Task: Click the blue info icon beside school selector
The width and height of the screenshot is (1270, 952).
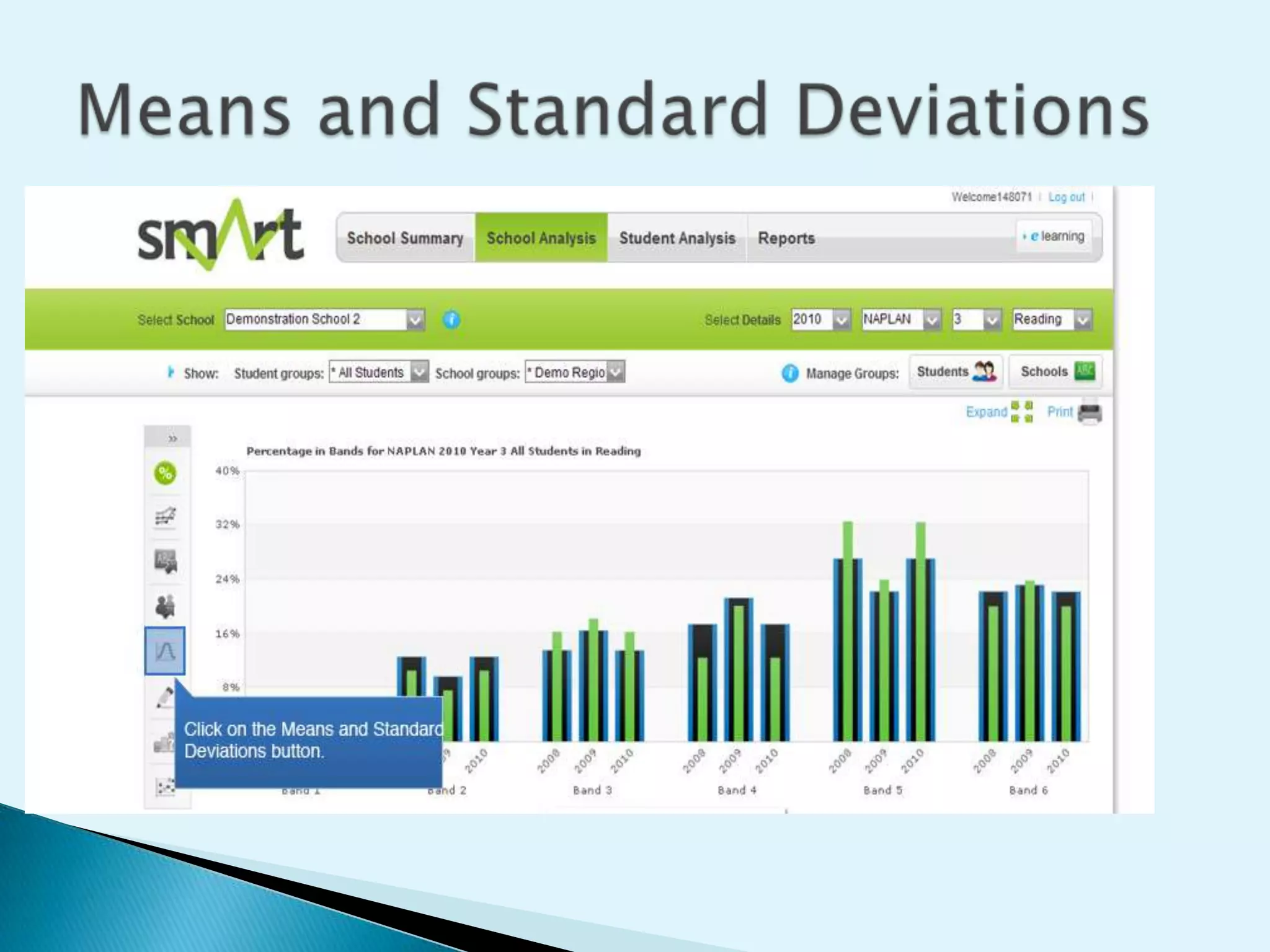Action: click(x=451, y=320)
